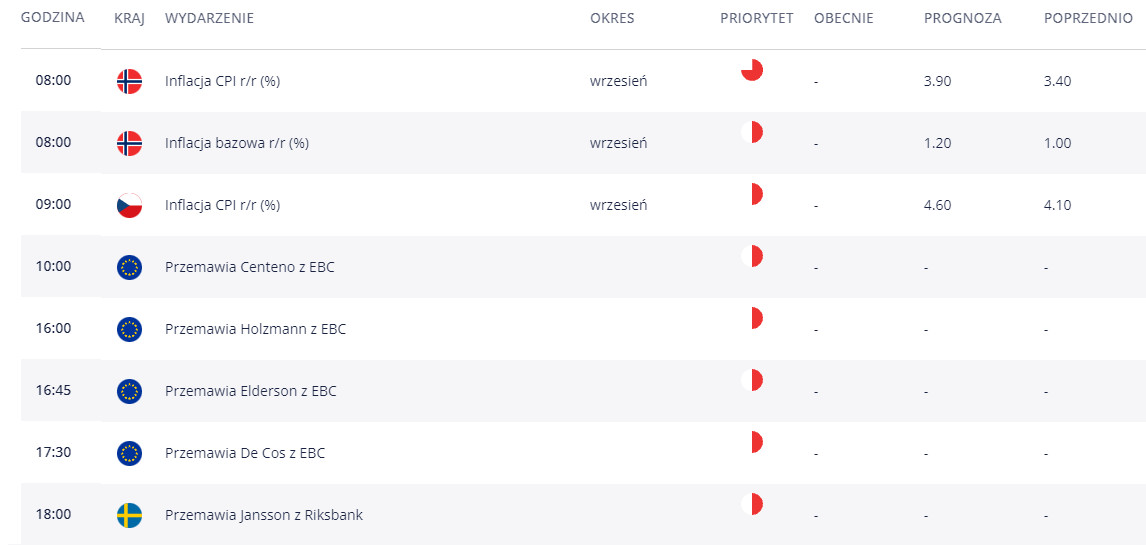Click the 16:45 time cell
This screenshot has height=545, width=1146.
pos(53,391)
